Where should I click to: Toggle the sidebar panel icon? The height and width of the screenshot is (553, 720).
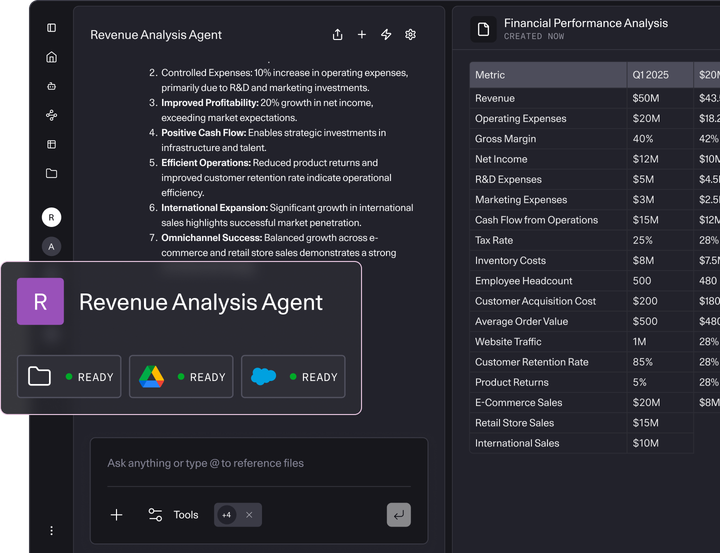tap(51, 28)
